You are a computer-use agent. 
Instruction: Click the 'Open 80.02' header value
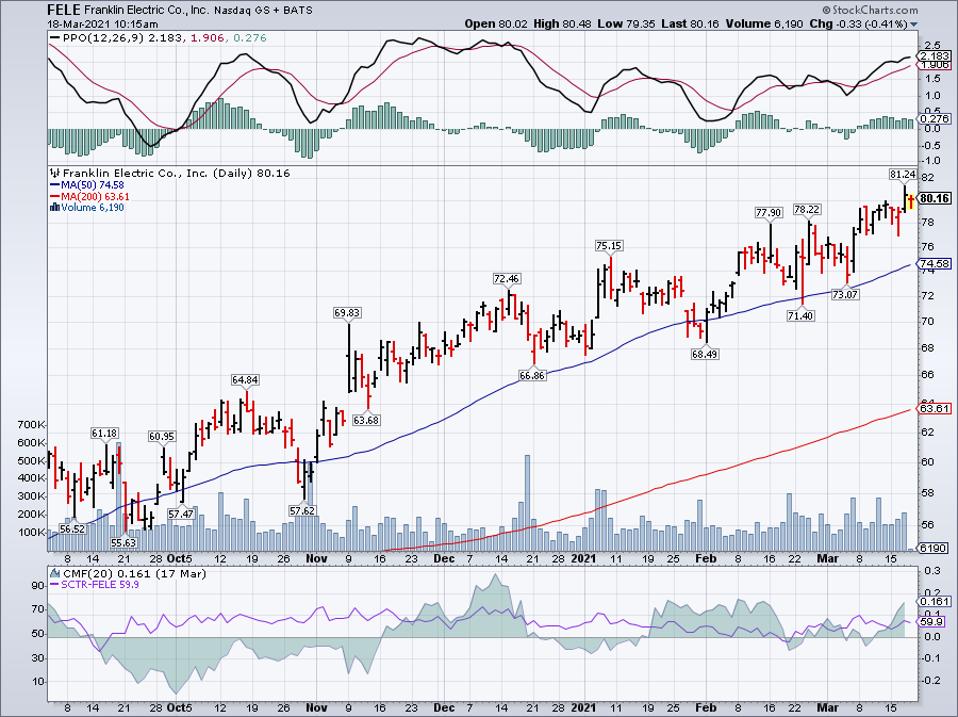tap(495, 24)
